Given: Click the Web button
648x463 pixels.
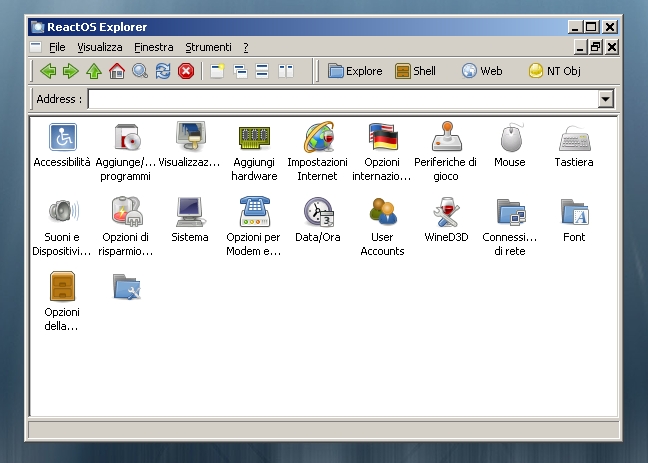Looking at the screenshot, I should (482, 71).
